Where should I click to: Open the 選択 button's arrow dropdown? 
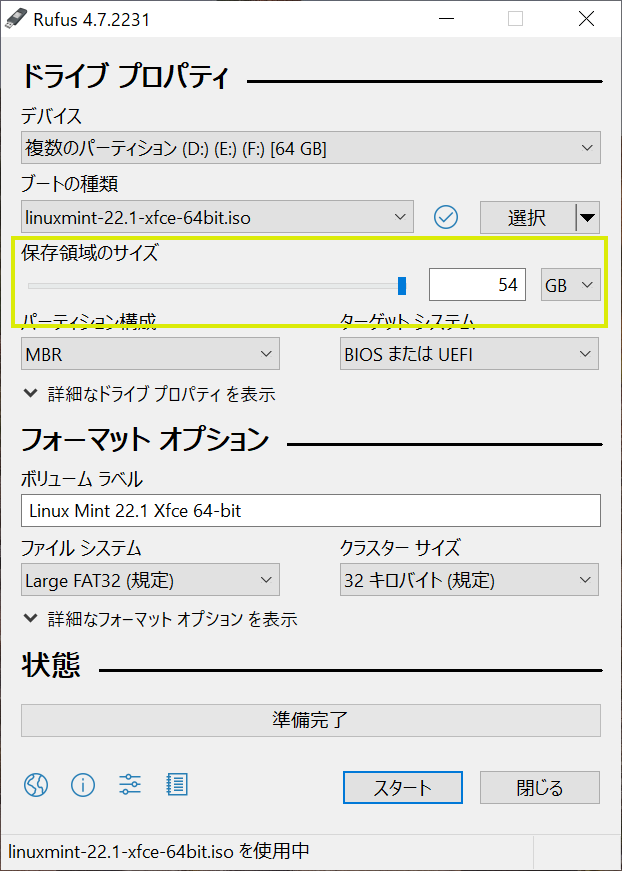[x=588, y=217]
